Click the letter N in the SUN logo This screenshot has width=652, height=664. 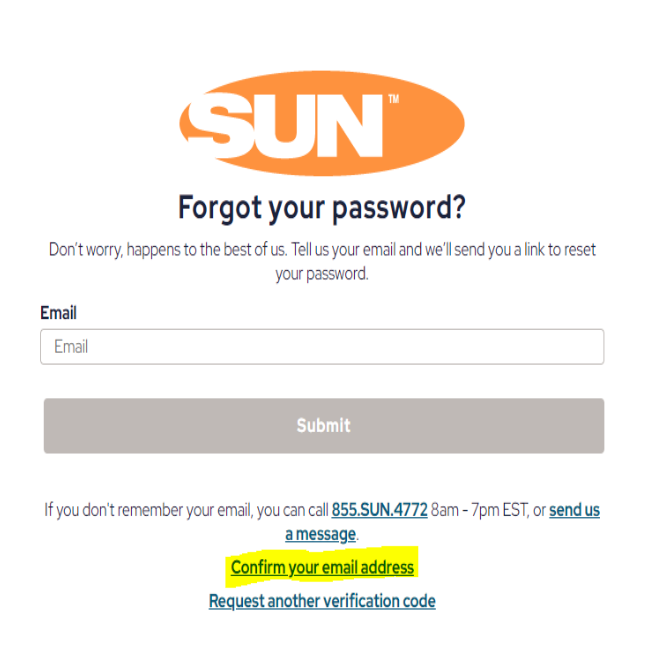[x=348, y=126]
